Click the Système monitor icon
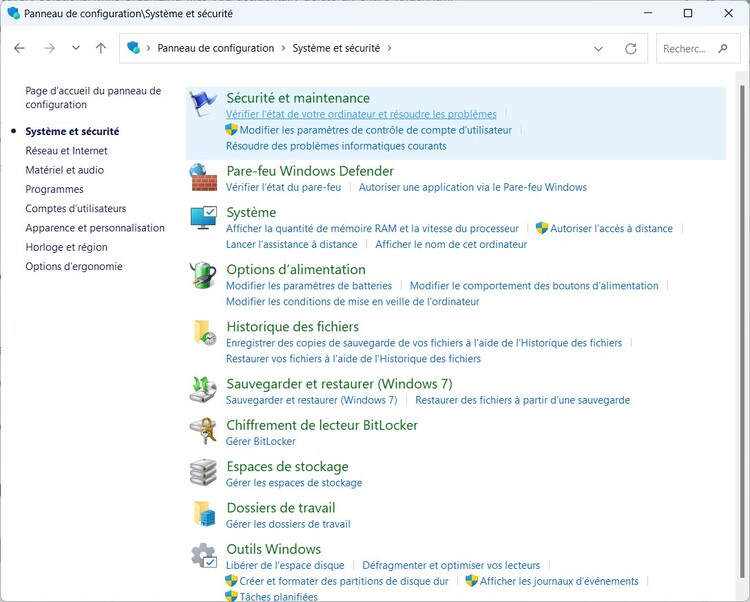The width and height of the screenshot is (750, 602). click(204, 219)
